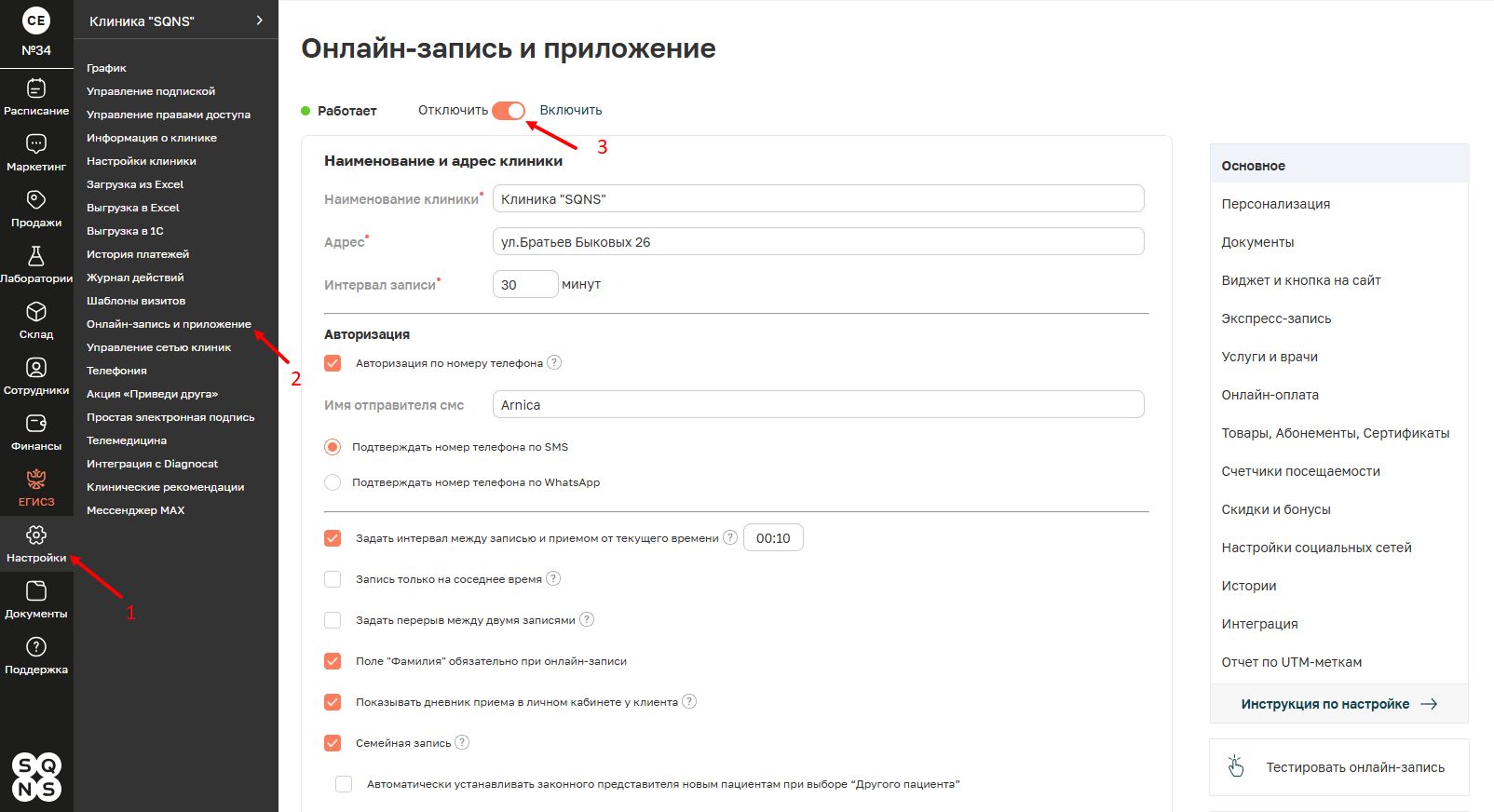
Task: Open the Лаборатории flask icon
Action: [x=36, y=256]
